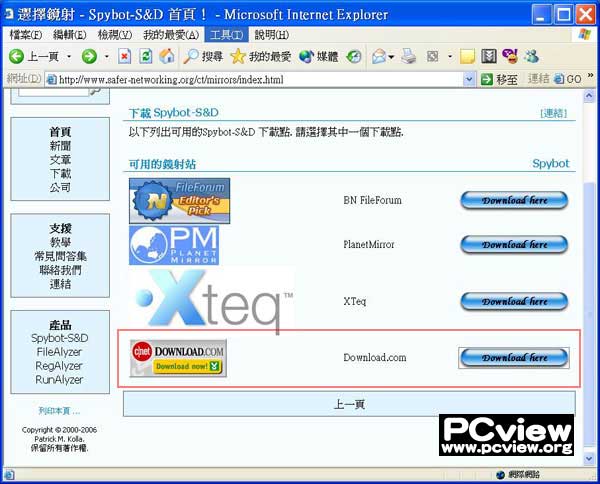
Task: Click the page scrollbar down arrow
Action: tap(589, 458)
